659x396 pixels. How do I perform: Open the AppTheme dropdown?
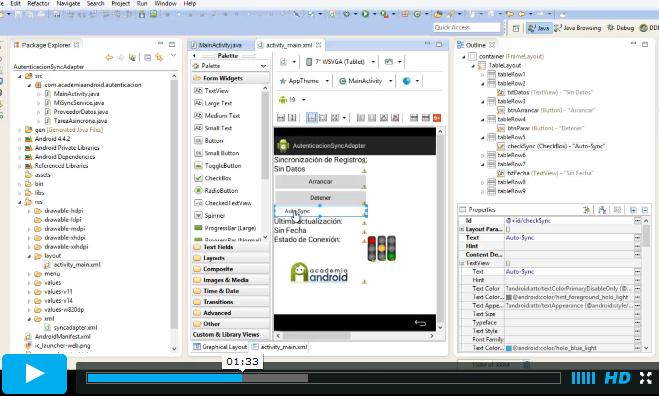(304, 81)
